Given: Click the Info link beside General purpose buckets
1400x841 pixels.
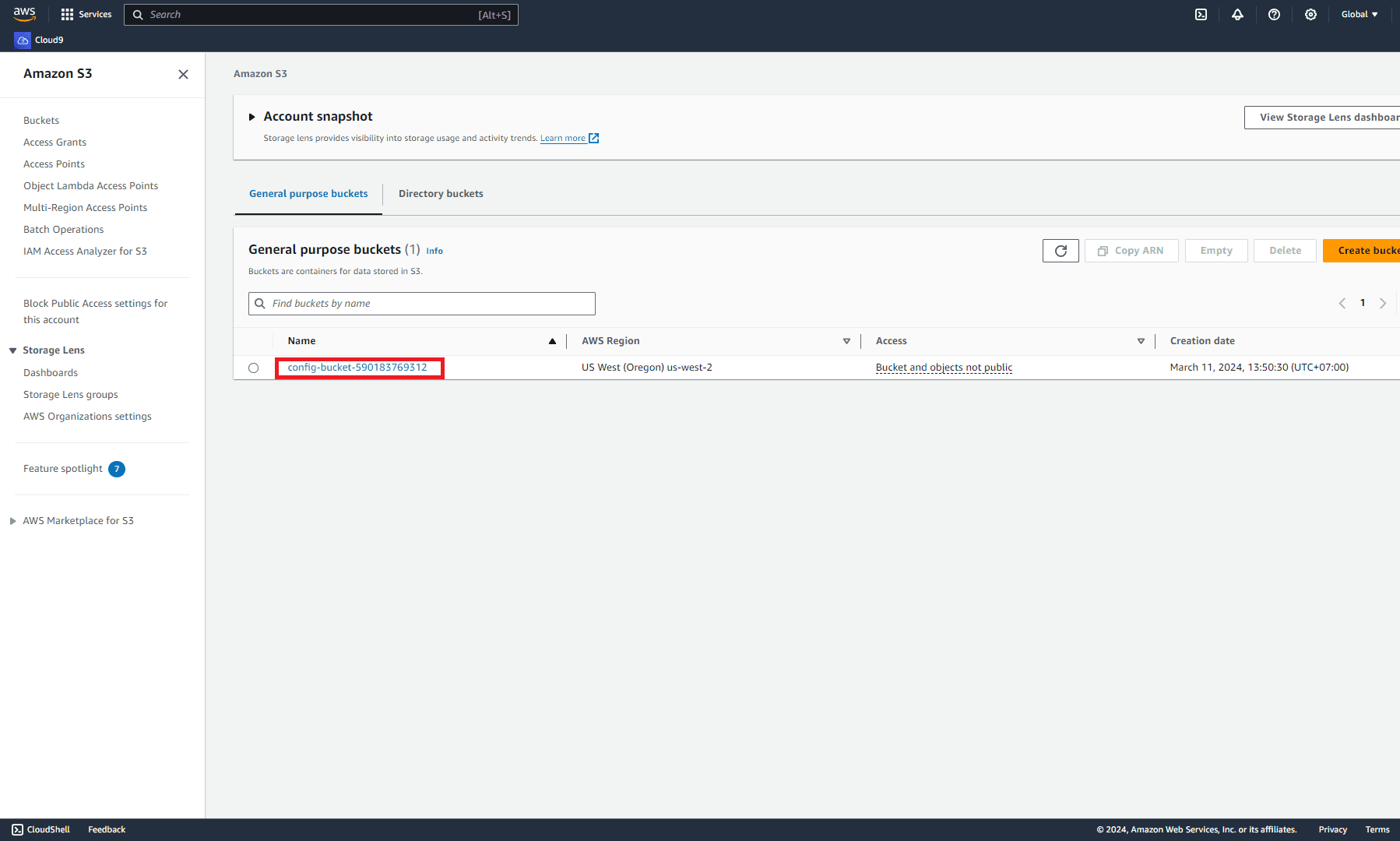Looking at the screenshot, I should pyautogui.click(x=434, y=251).
